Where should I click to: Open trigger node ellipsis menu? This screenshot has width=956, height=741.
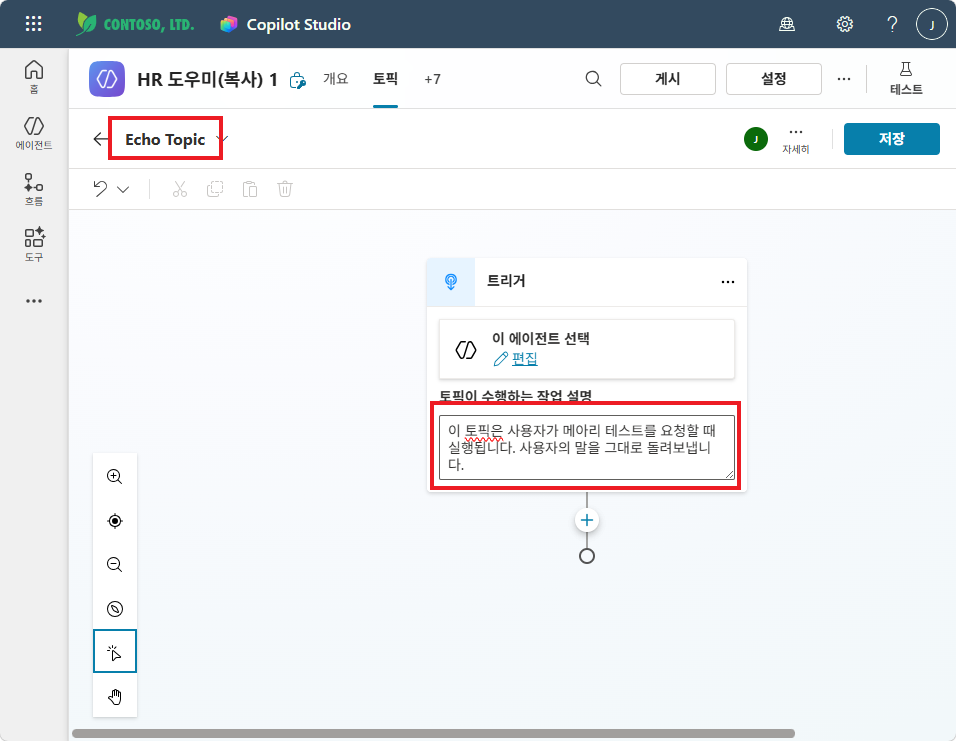click(727, 282)
